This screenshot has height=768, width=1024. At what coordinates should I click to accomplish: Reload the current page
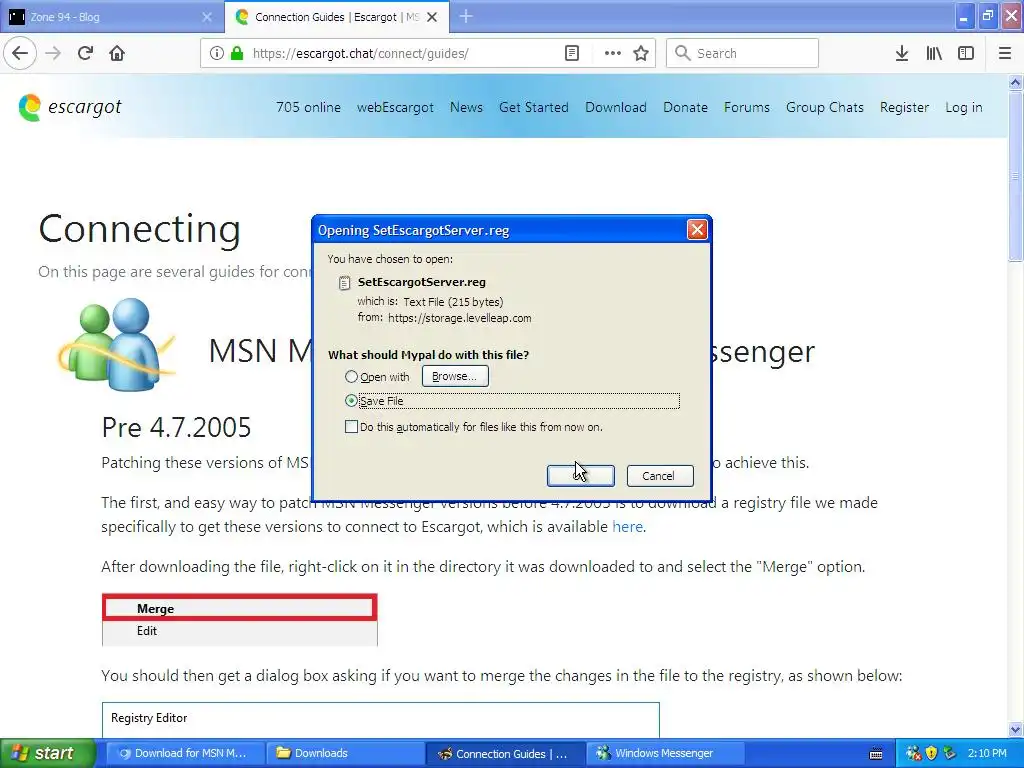tap(85, 54)
